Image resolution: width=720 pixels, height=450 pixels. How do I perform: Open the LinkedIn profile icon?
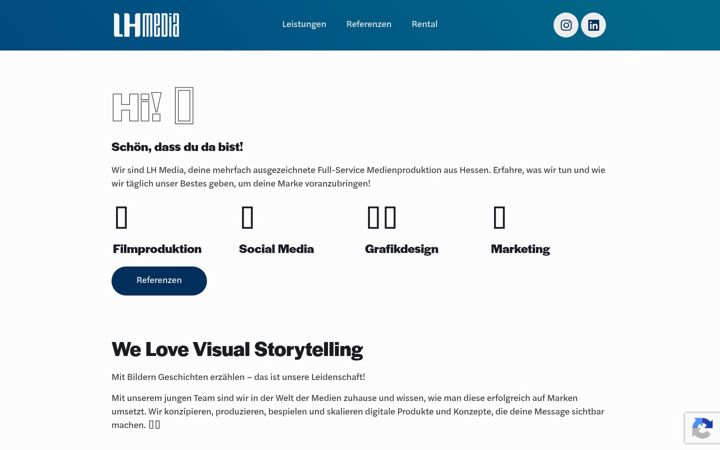593,25
